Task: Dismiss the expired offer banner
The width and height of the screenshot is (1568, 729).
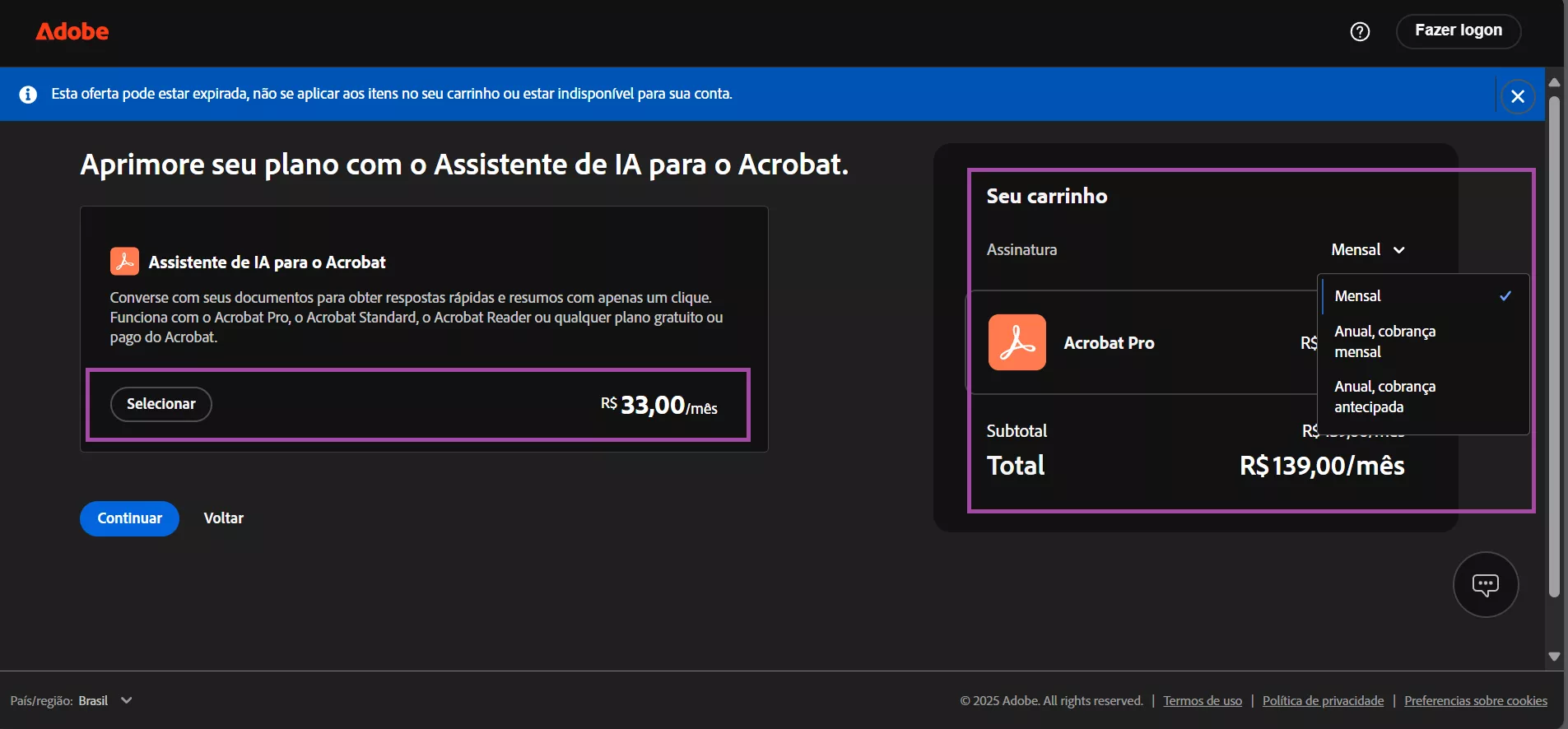Action: pyautogui.click(x=1517, y=96)
